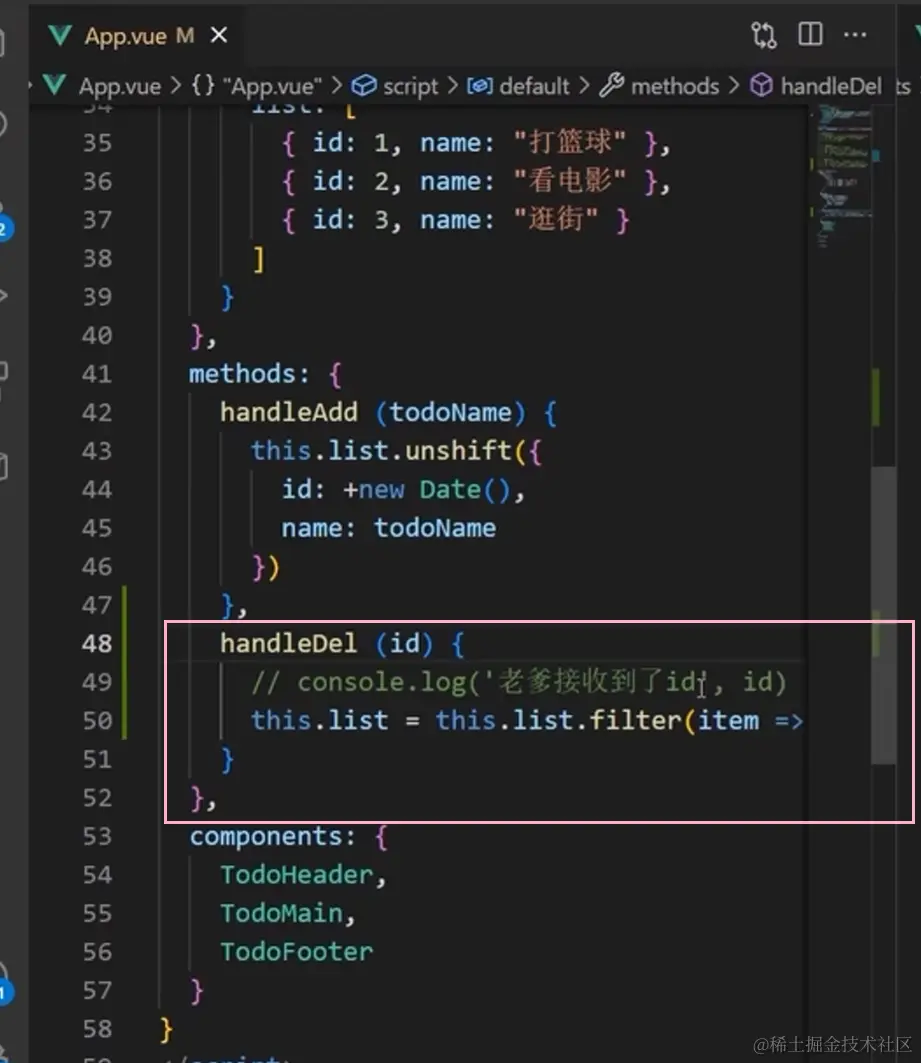This screenshot has height=1063, width=921.
Task: Open the source control compare changes icon
Action: [764, 35]
